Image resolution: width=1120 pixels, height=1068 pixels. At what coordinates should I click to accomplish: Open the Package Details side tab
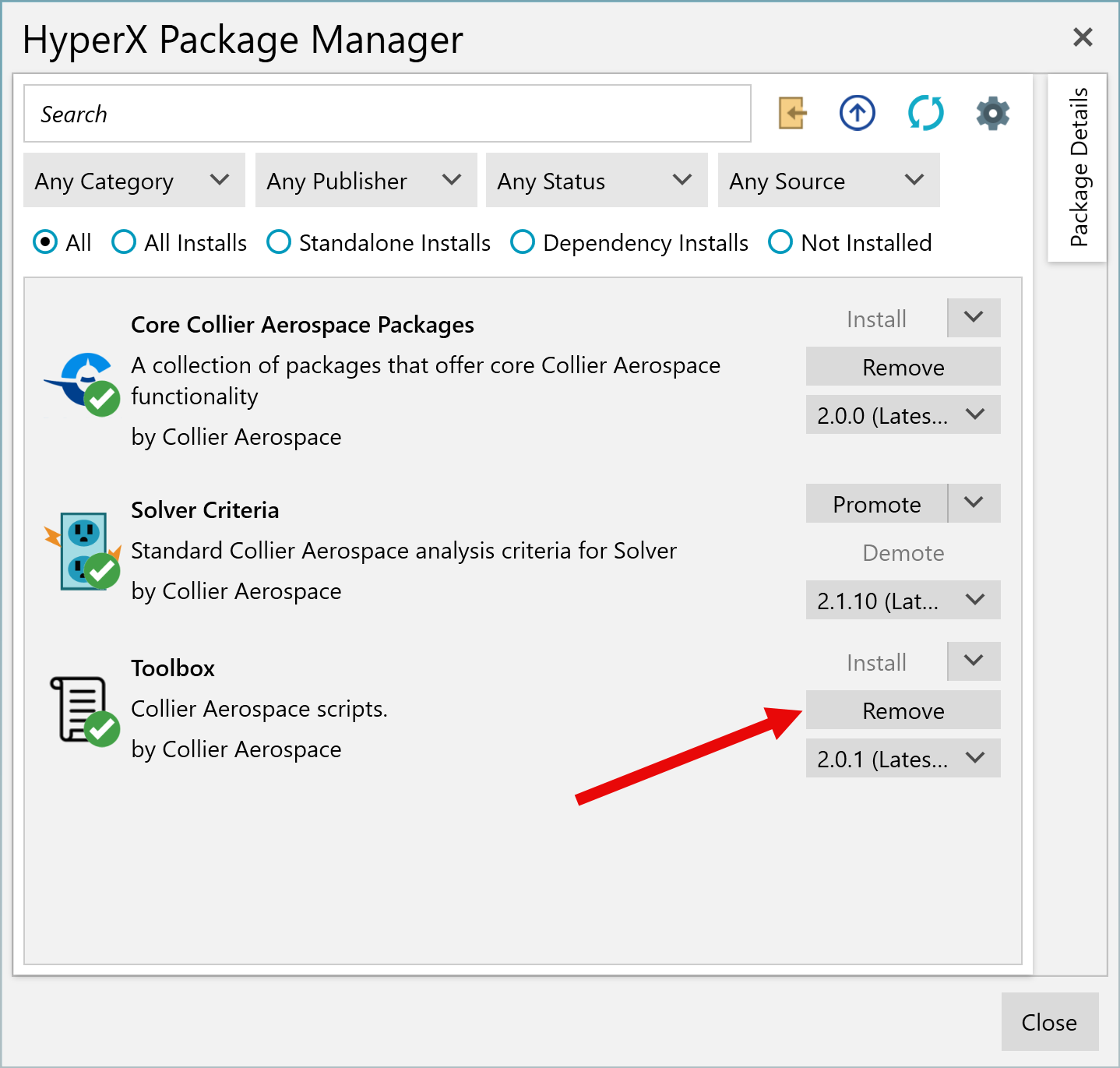1078,167
